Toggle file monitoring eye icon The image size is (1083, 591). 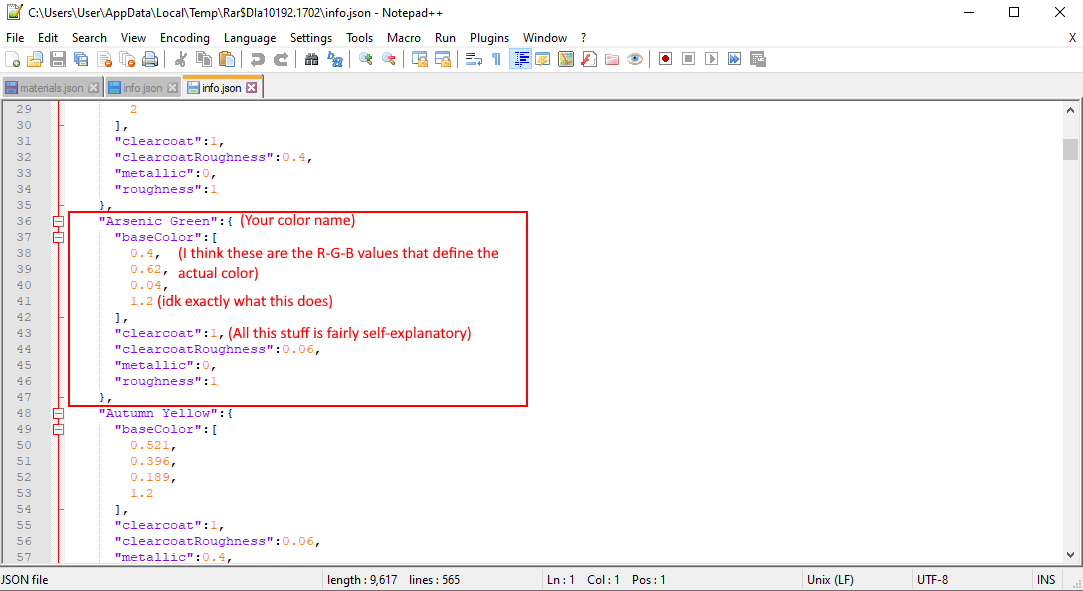[635, 59]
